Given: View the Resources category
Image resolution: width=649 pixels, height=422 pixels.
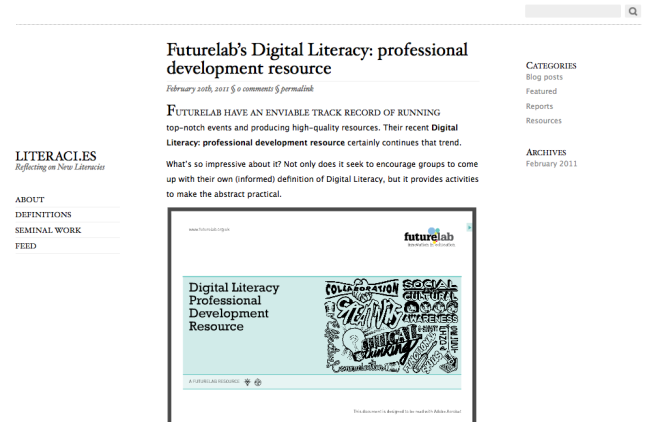Looking at the screenshot, I should pos(543,120).
